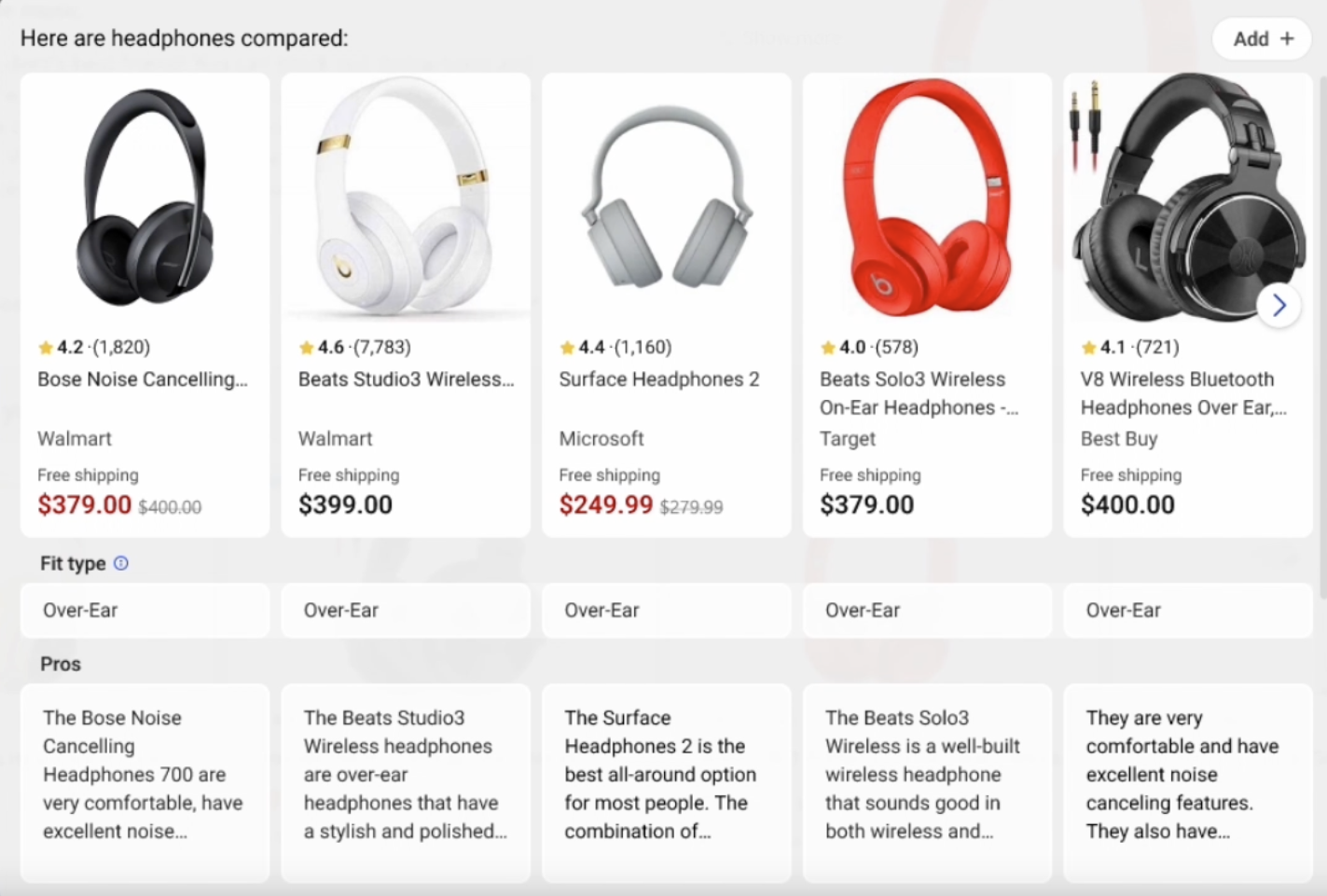Click the star icon beside Beats Studio3 rating

point(306,347)
